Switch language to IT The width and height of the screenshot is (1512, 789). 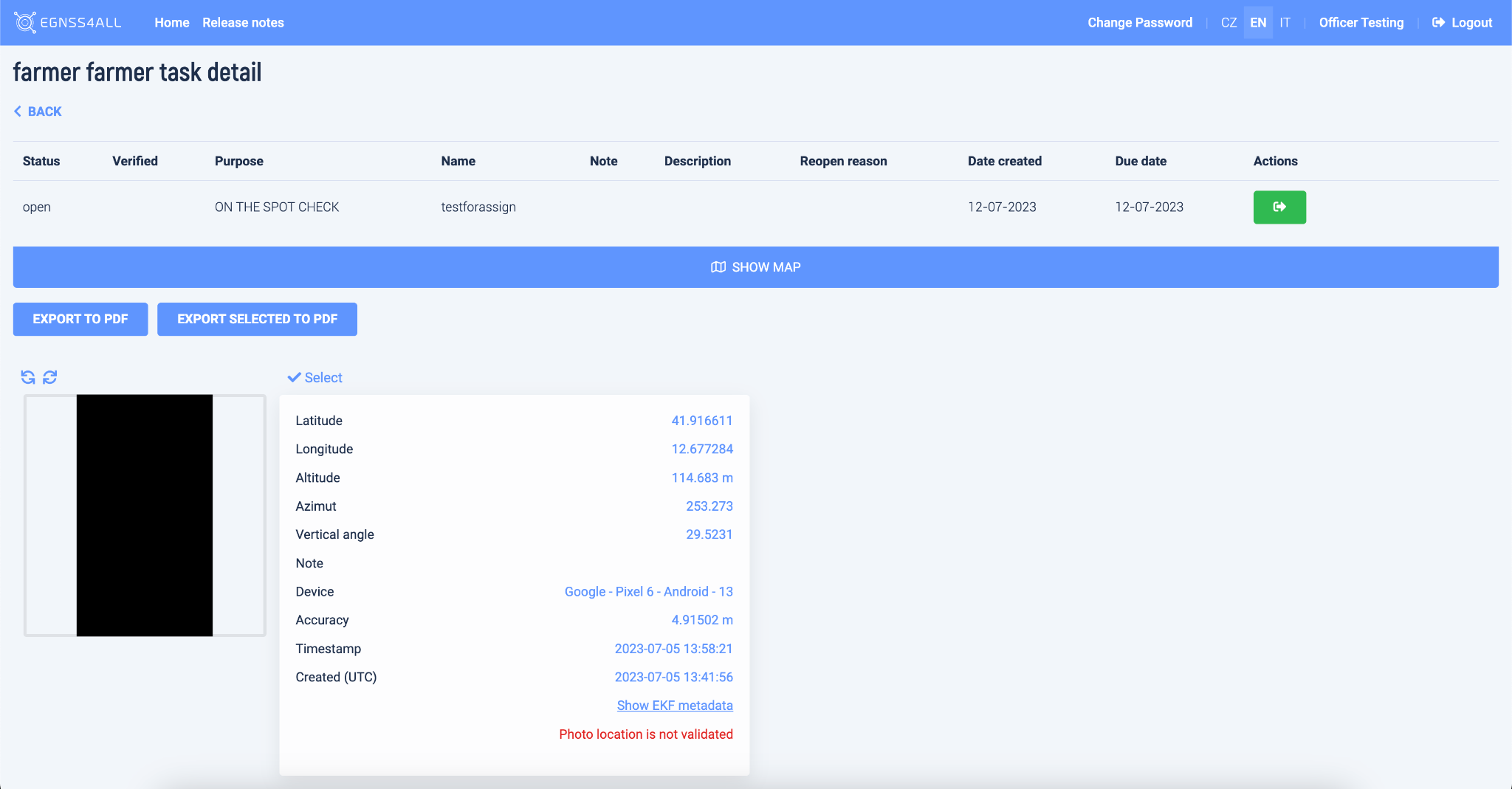tap(1285, 23)
